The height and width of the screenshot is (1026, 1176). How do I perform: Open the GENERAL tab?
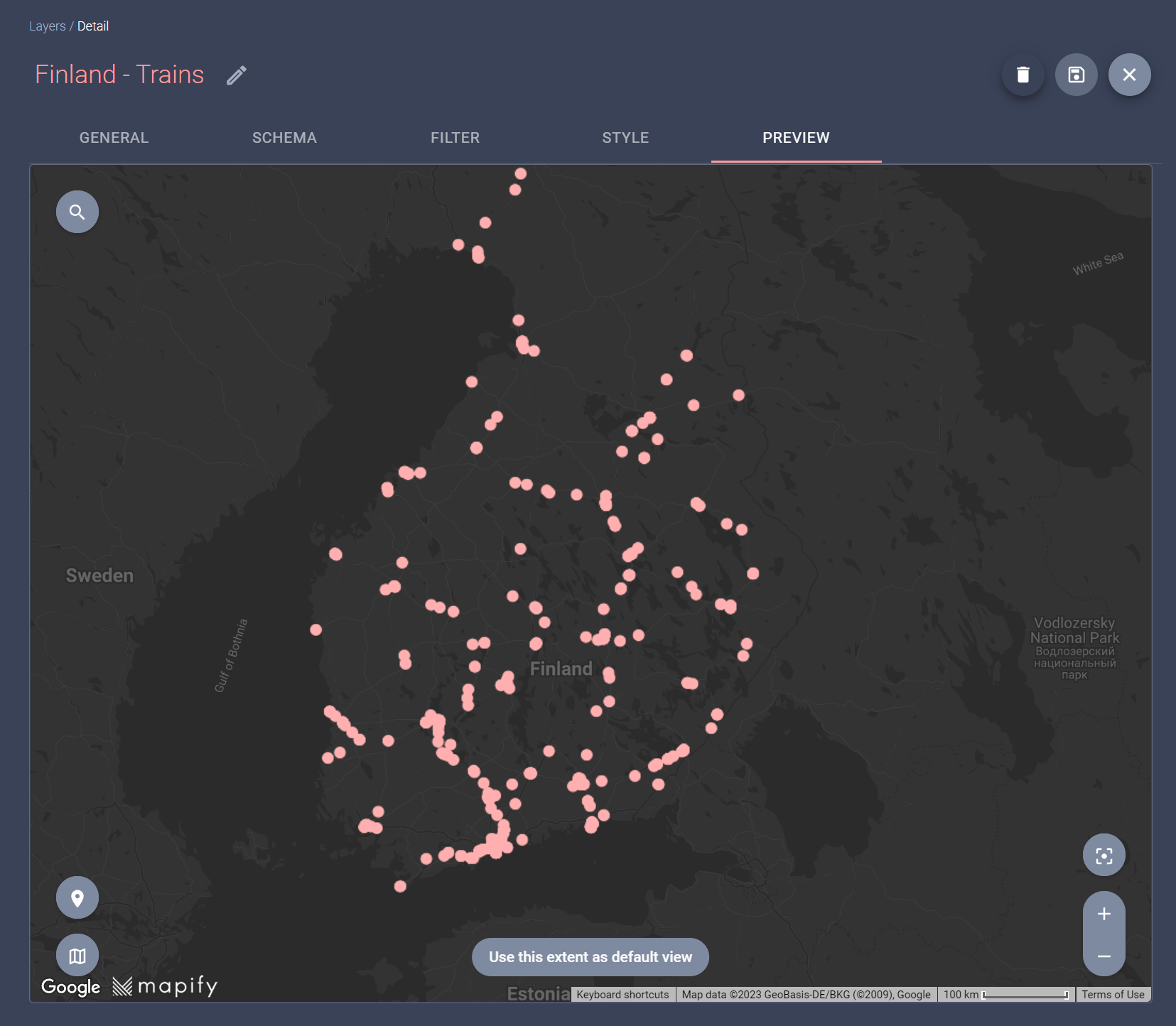[113, 138]
